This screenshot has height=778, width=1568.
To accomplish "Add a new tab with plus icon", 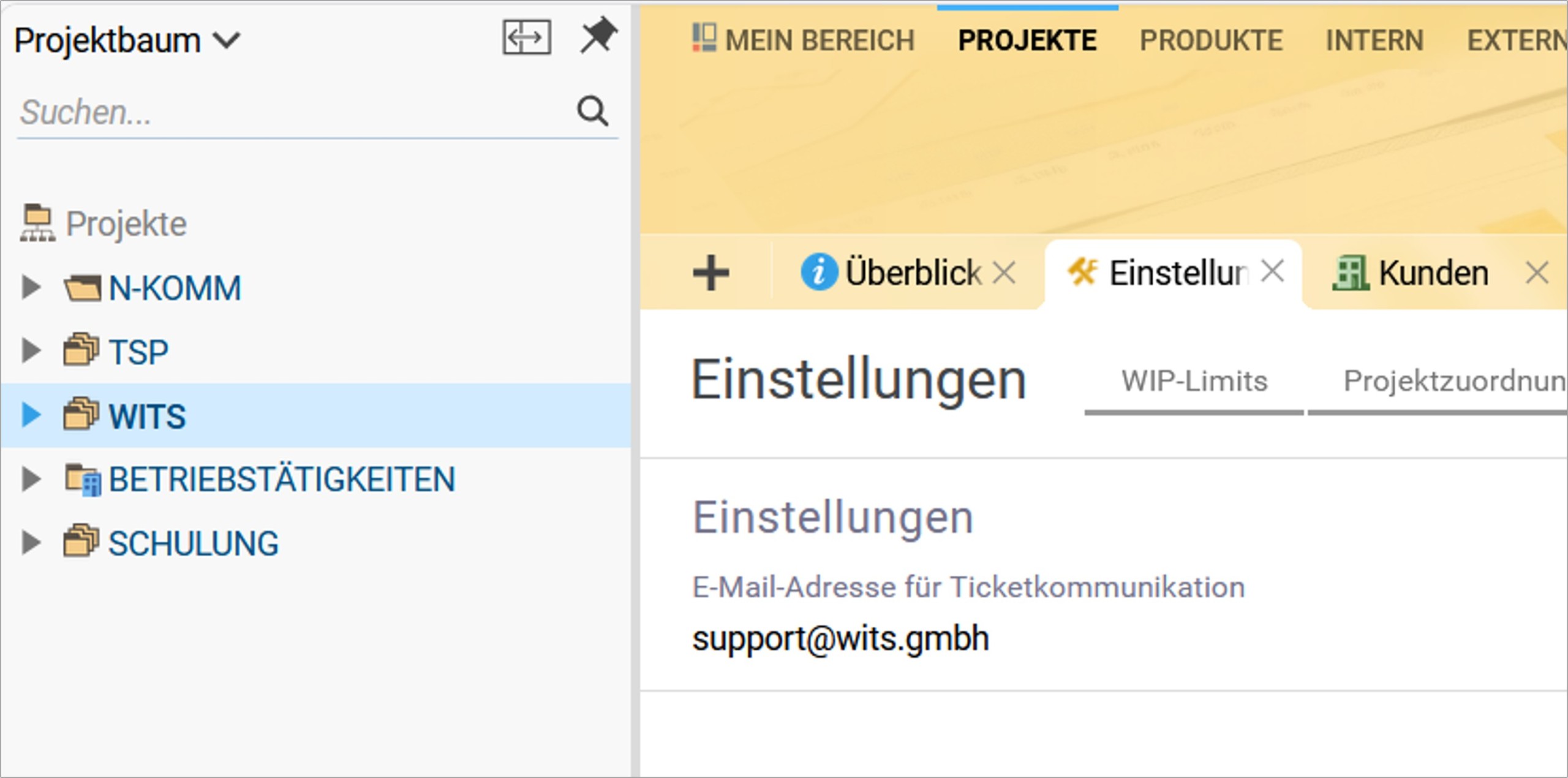I will tap(710, 273).
